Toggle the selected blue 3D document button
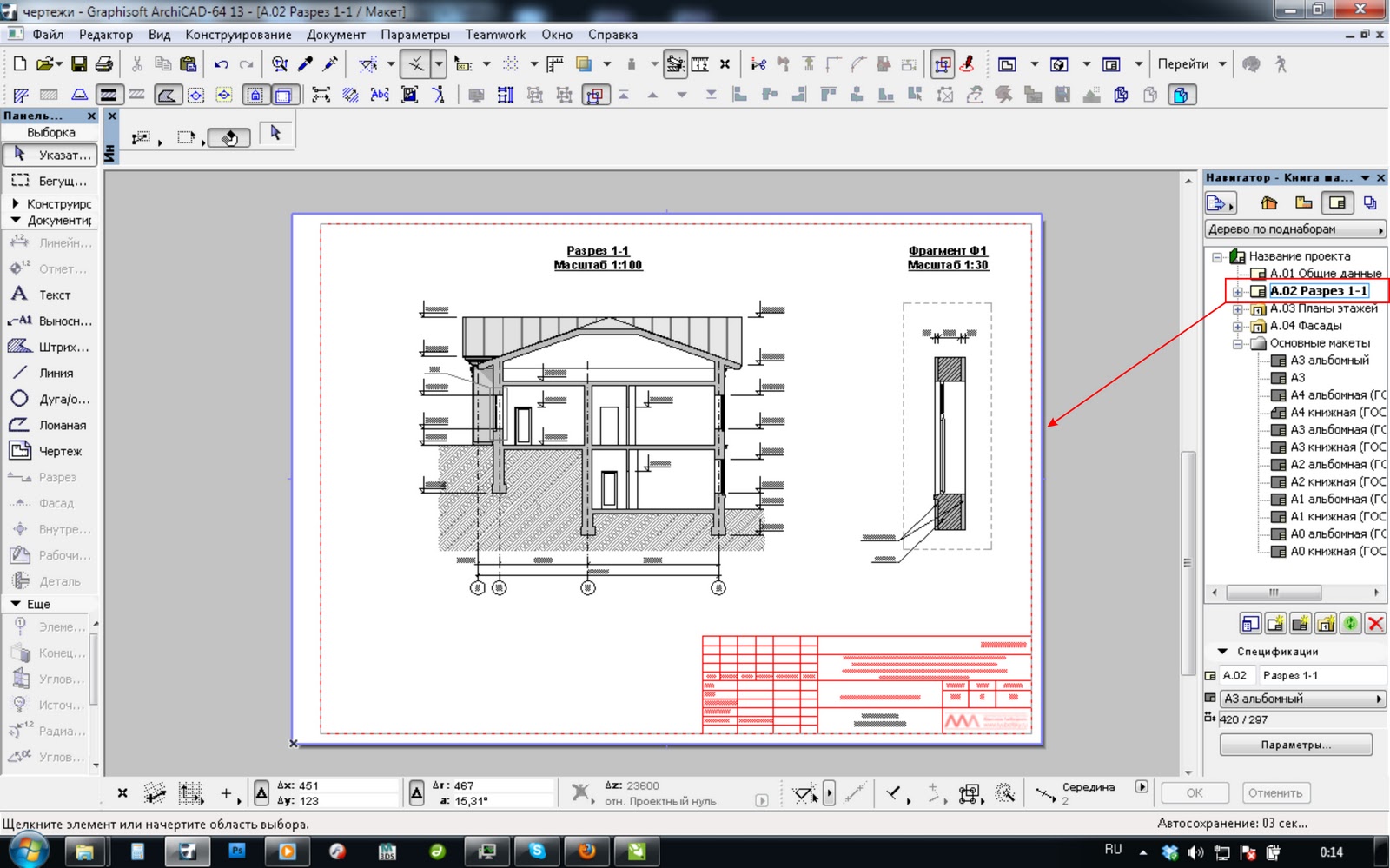 click(x=1181, y=95)
